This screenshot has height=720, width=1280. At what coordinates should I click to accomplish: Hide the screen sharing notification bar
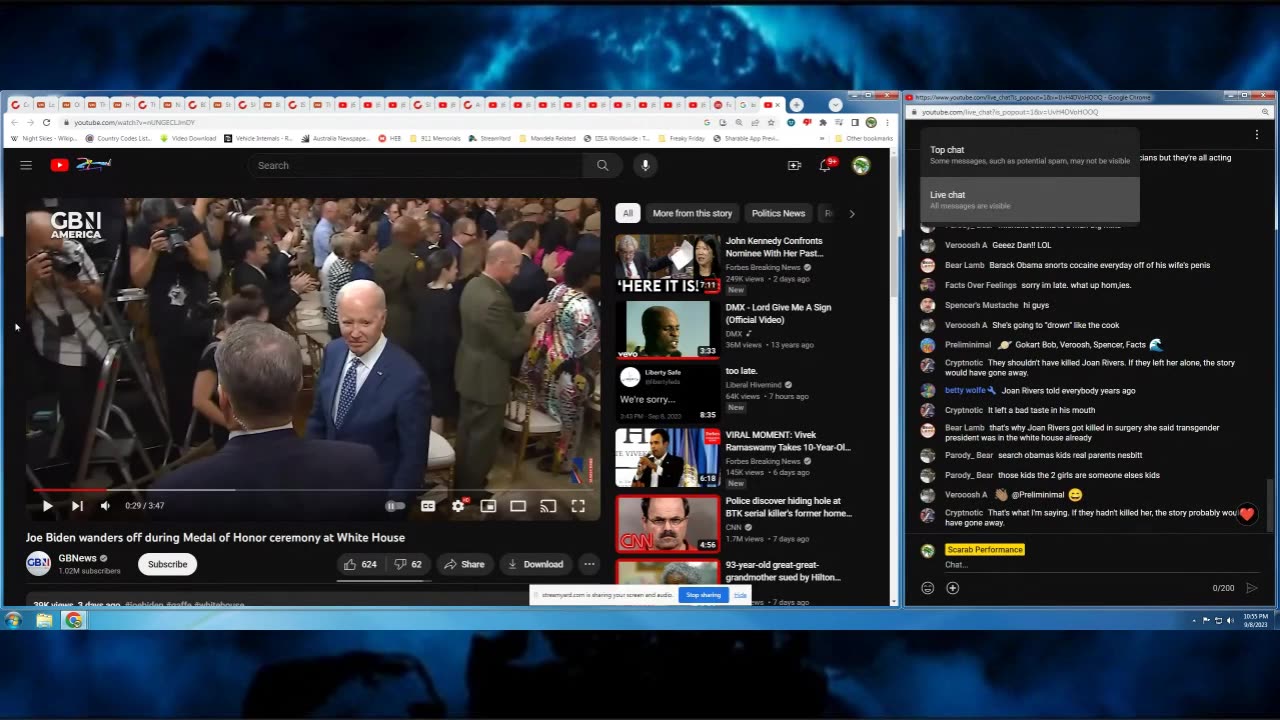740,595
